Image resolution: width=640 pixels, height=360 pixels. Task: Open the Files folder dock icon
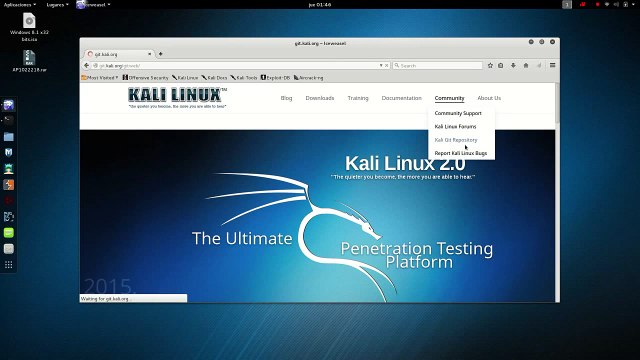(x=9, y=136)
